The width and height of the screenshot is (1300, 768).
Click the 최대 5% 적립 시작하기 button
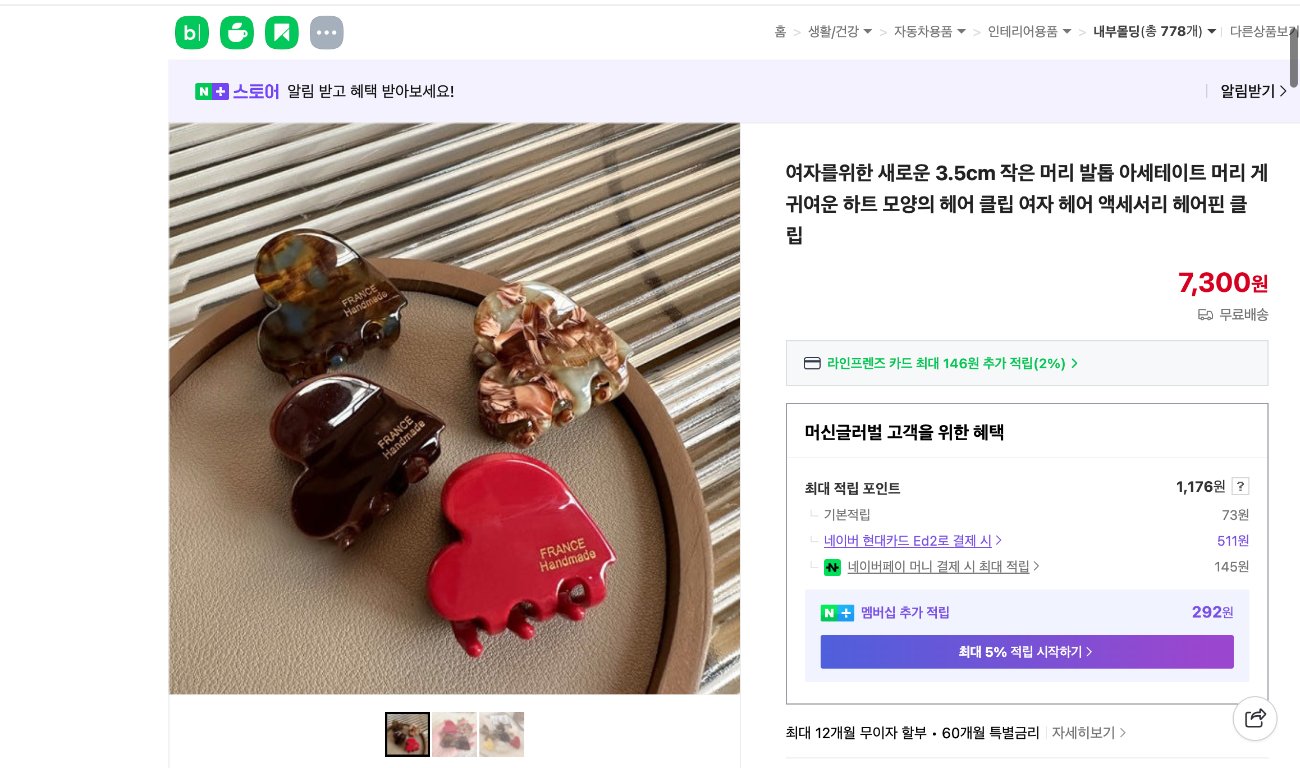pos(1027,651)
